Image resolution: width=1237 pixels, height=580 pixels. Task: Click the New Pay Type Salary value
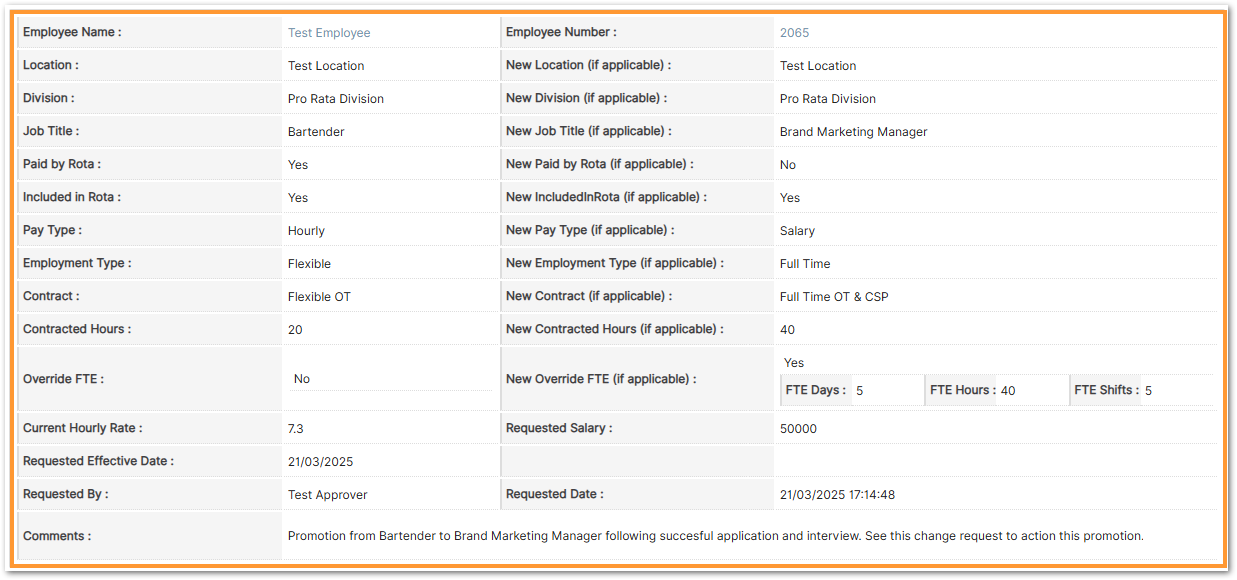point(797,231)
